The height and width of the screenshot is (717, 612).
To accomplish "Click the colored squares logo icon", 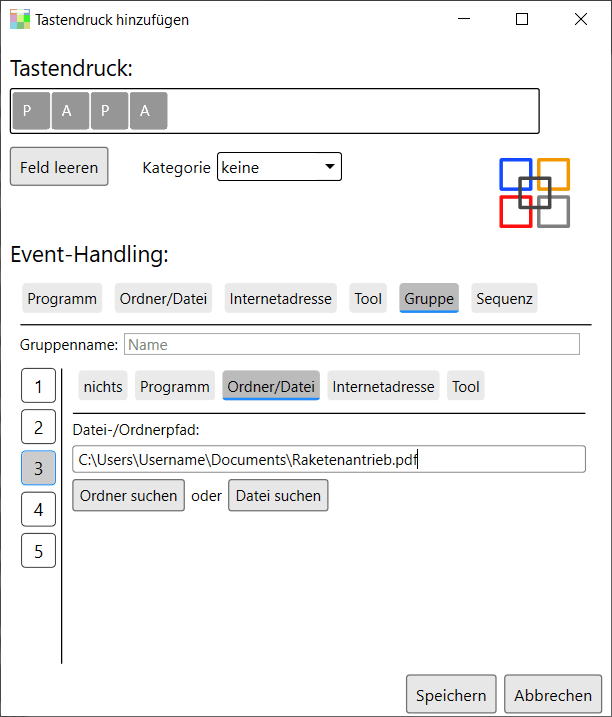I will click(534, 193).
